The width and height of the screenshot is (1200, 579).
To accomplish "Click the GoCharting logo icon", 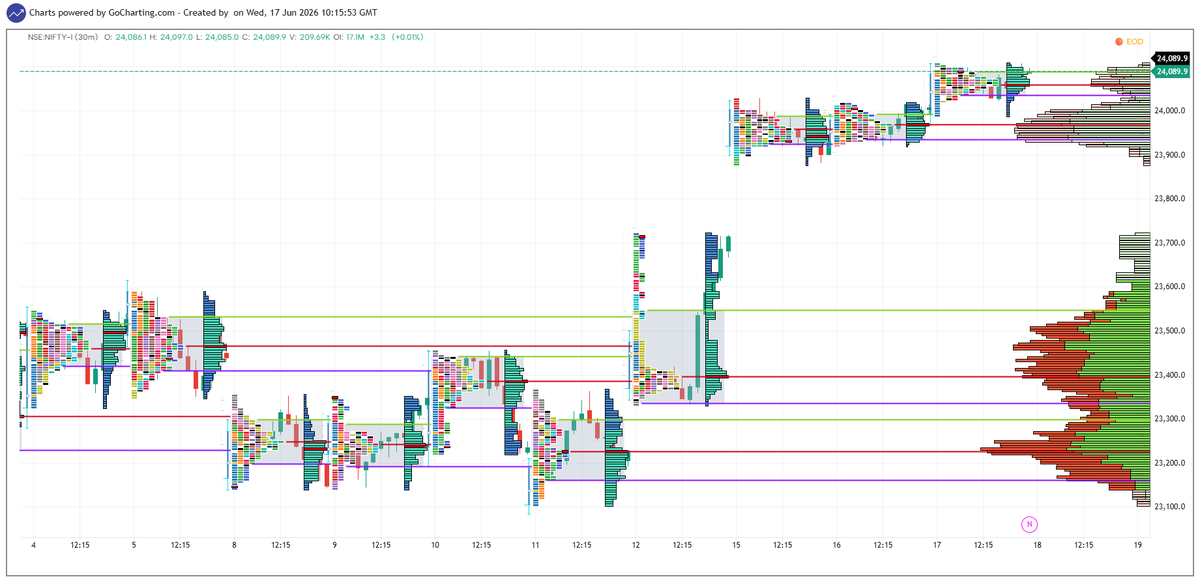I will [x=14, y=13].
